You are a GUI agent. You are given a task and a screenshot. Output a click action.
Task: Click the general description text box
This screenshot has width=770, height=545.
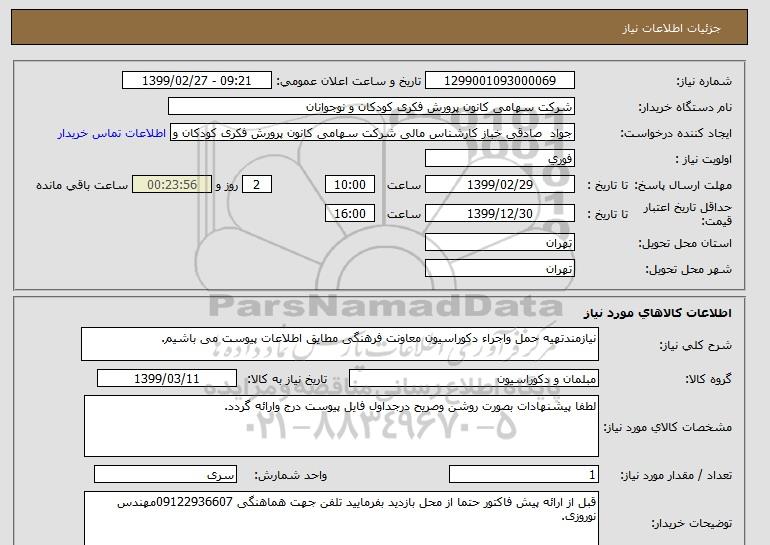click(x=340, y=345)
